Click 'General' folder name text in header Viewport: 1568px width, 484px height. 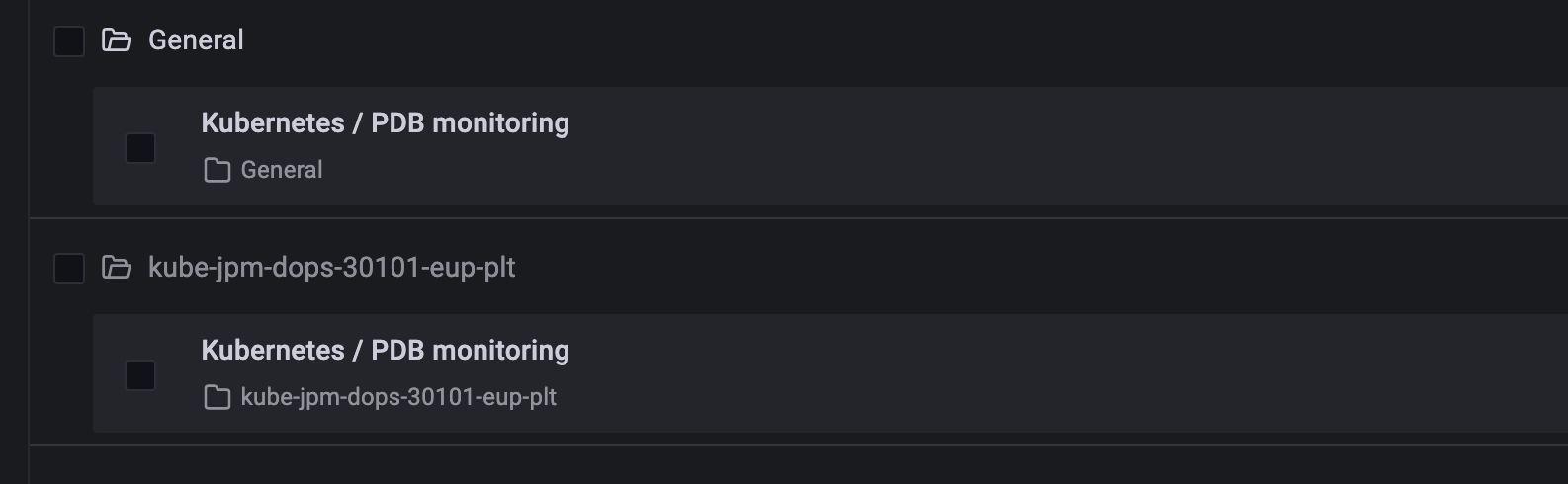coord(196,40)
